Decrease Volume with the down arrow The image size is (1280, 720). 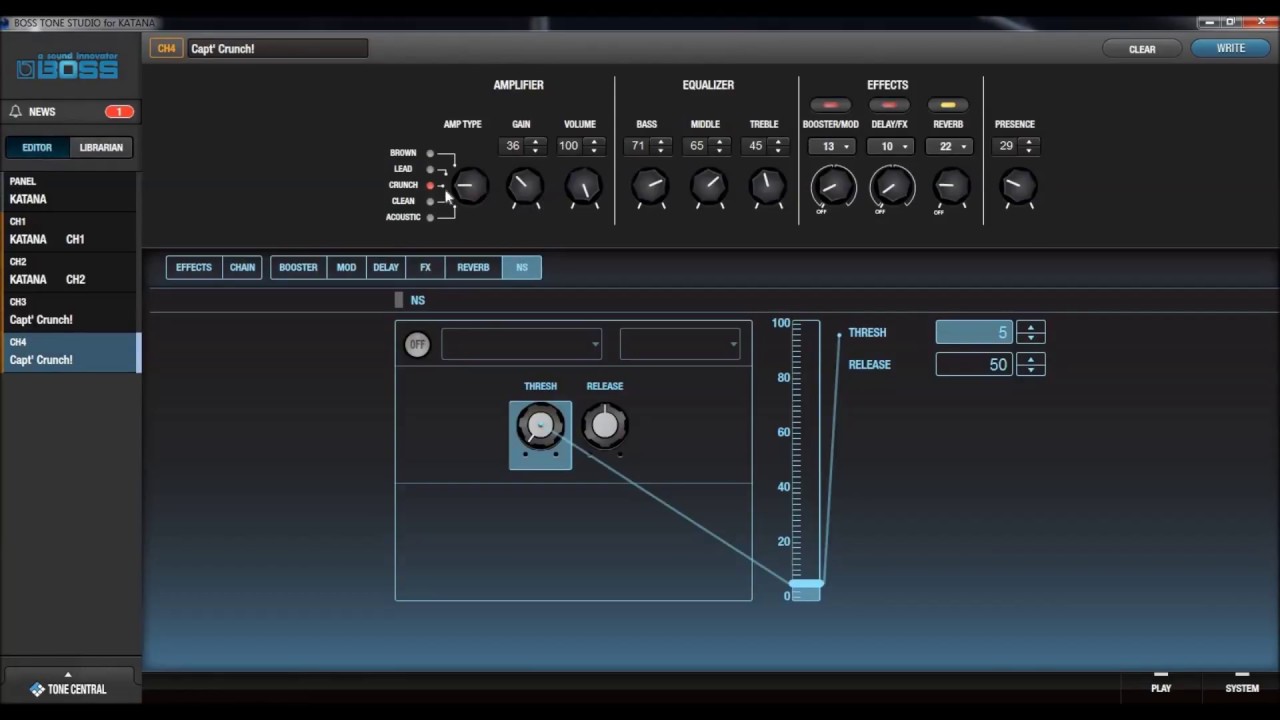(594, 150)
